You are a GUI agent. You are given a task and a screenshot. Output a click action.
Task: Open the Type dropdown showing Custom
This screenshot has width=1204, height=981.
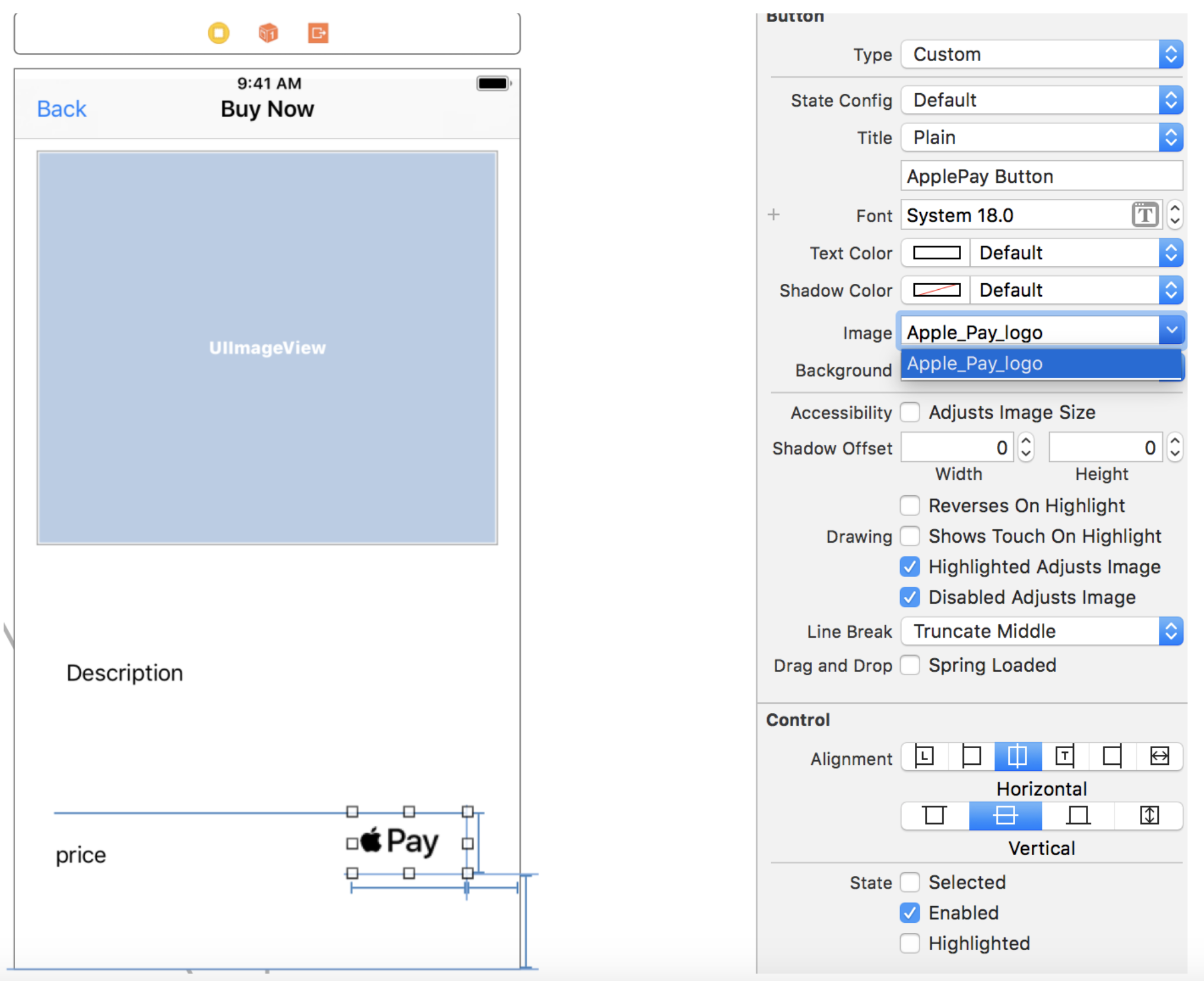click(1041, 55)
